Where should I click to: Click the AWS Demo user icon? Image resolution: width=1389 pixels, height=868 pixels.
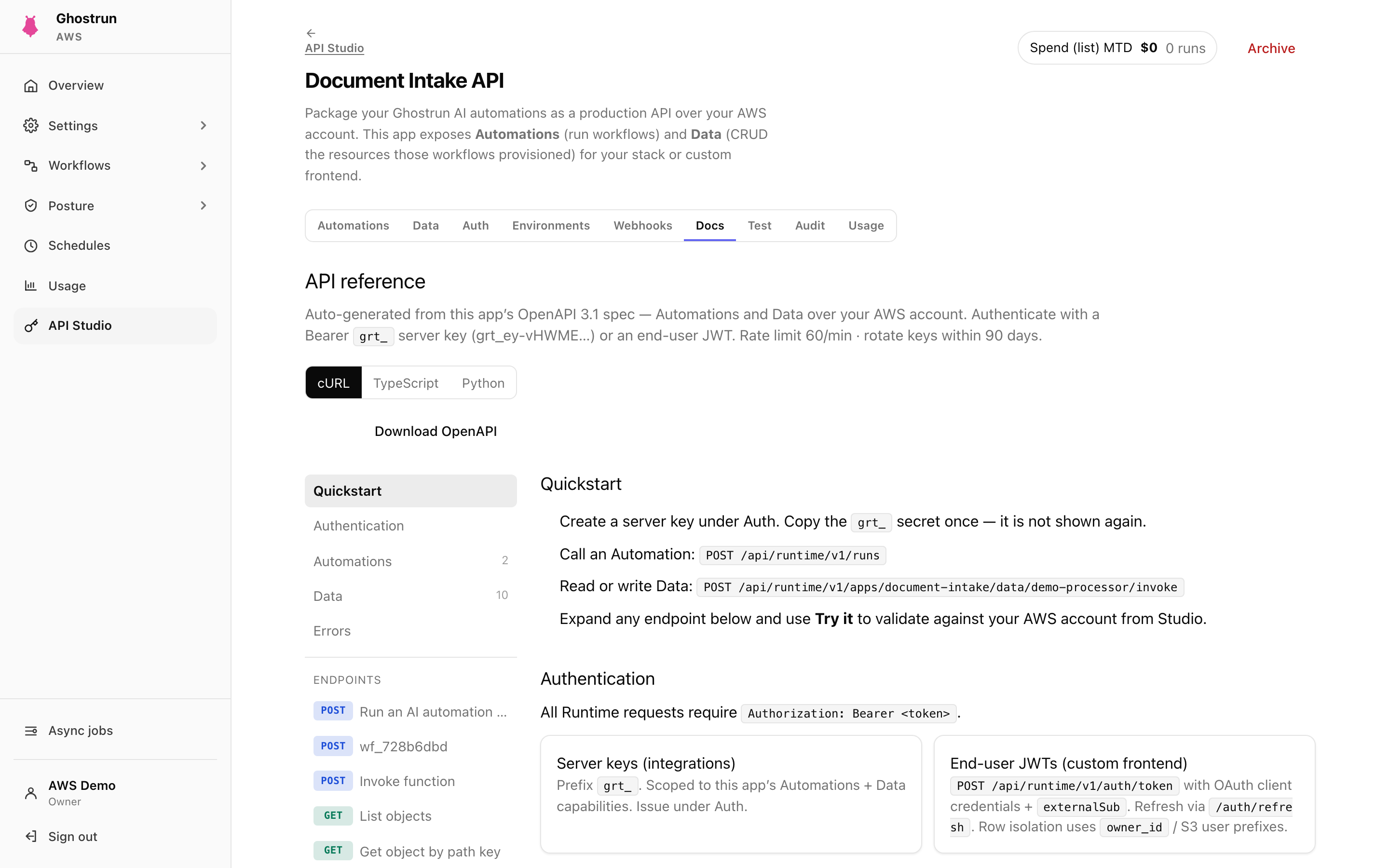pyautogui.click(x=31, y=793)
